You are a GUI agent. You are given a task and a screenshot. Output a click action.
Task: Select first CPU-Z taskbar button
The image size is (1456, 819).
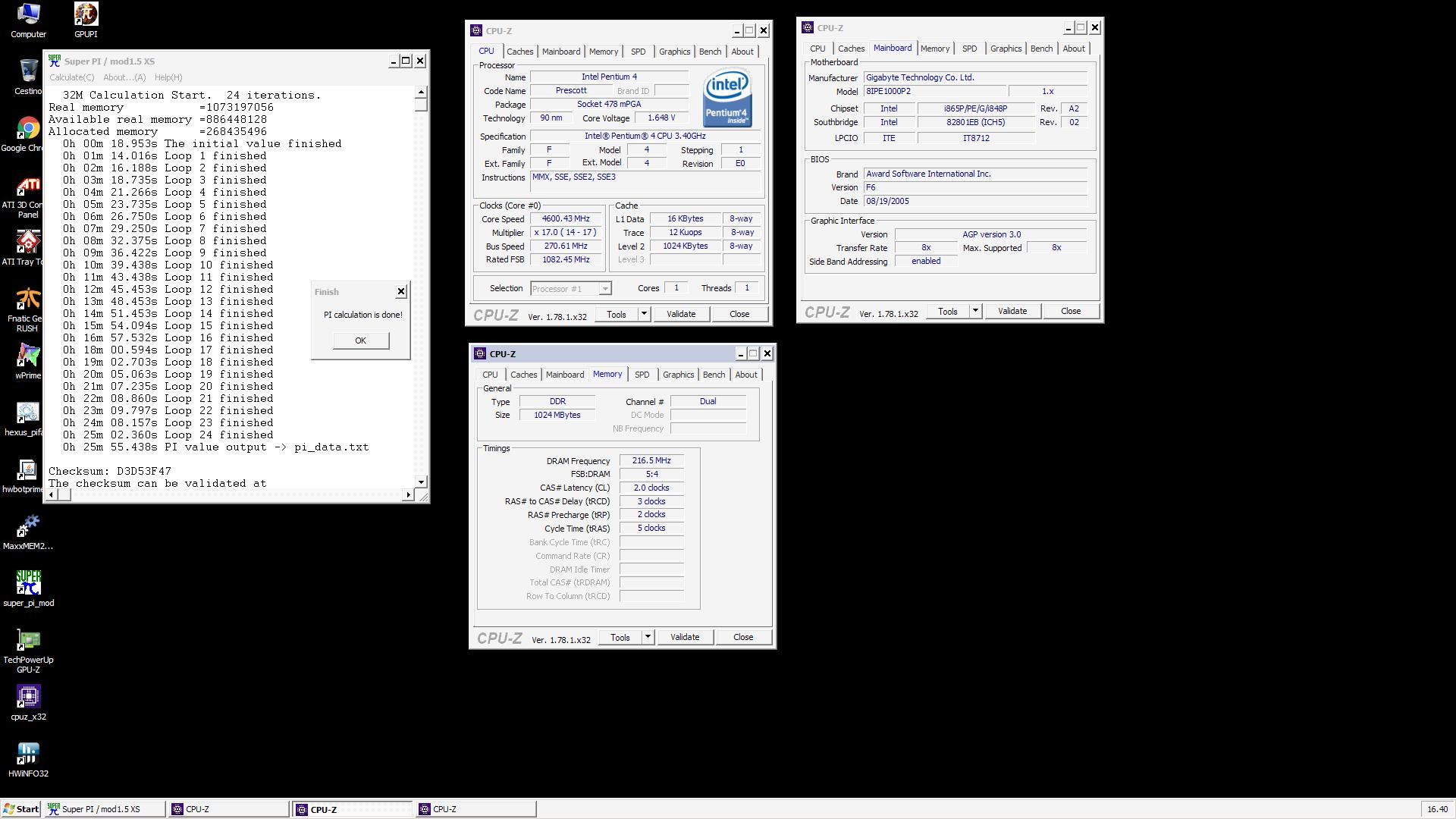coord(229,809)
